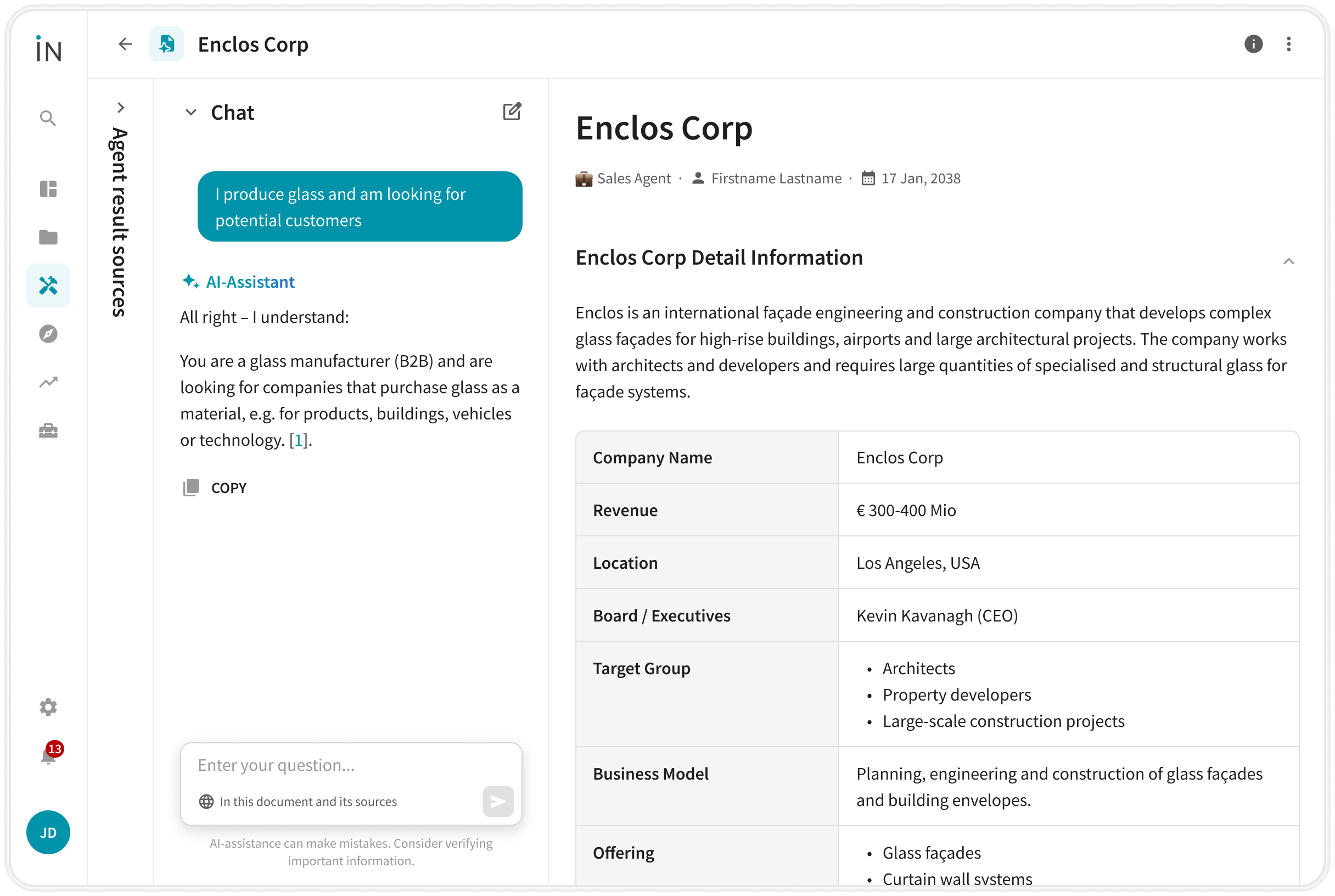
Task: Open the JD user avatar
Action: coord(48,832)
